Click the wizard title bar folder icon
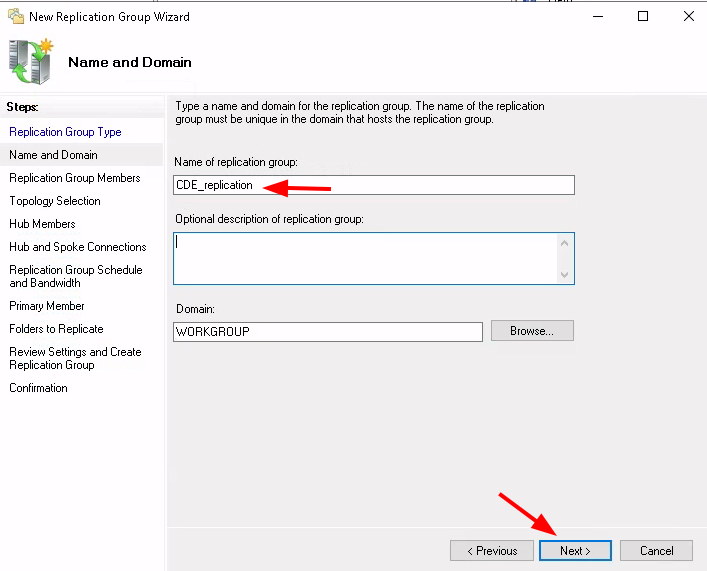 (x=16, y=16)
